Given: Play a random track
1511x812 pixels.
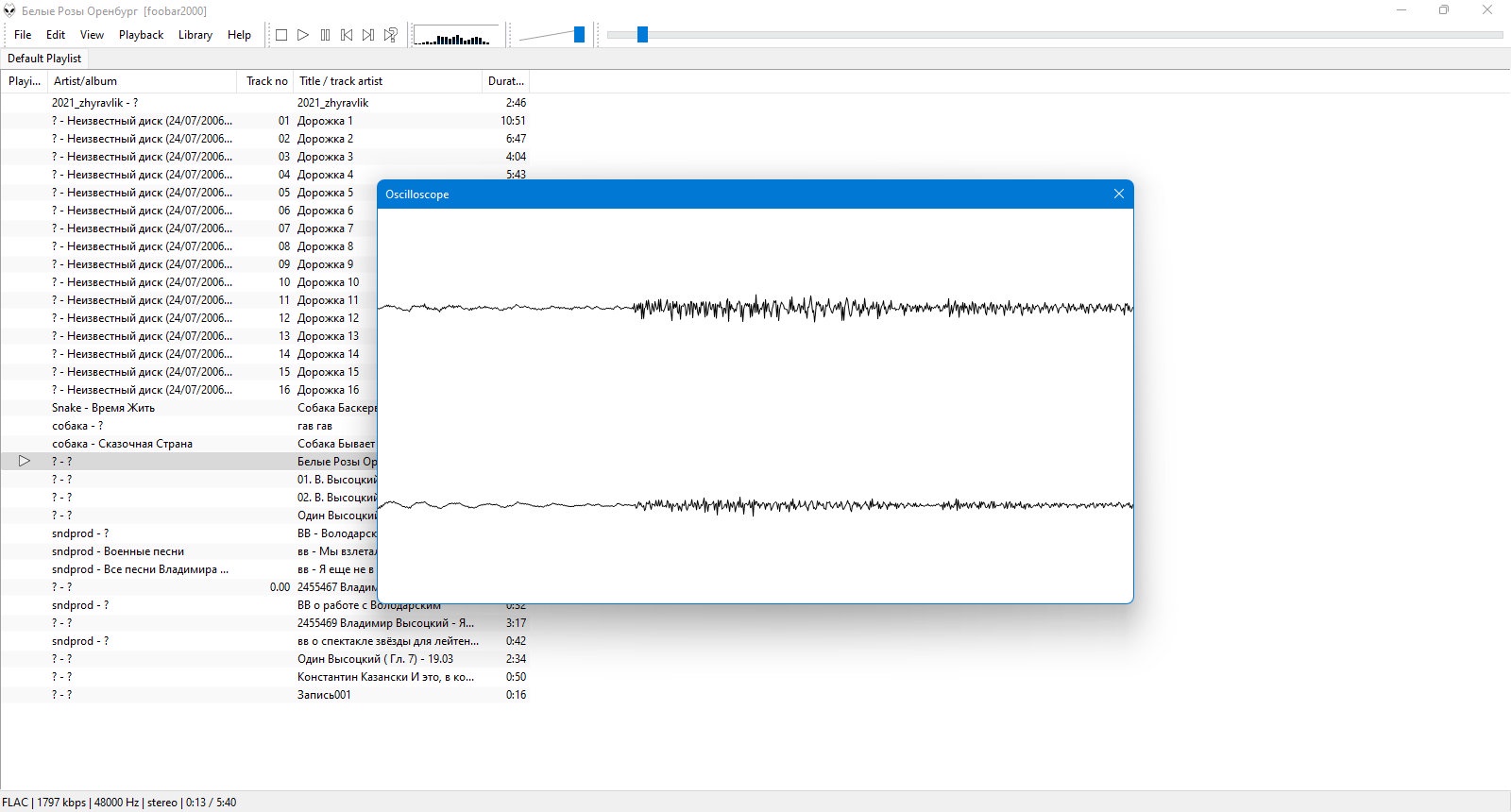Looking at the screenshot, I should coord(390,35).
